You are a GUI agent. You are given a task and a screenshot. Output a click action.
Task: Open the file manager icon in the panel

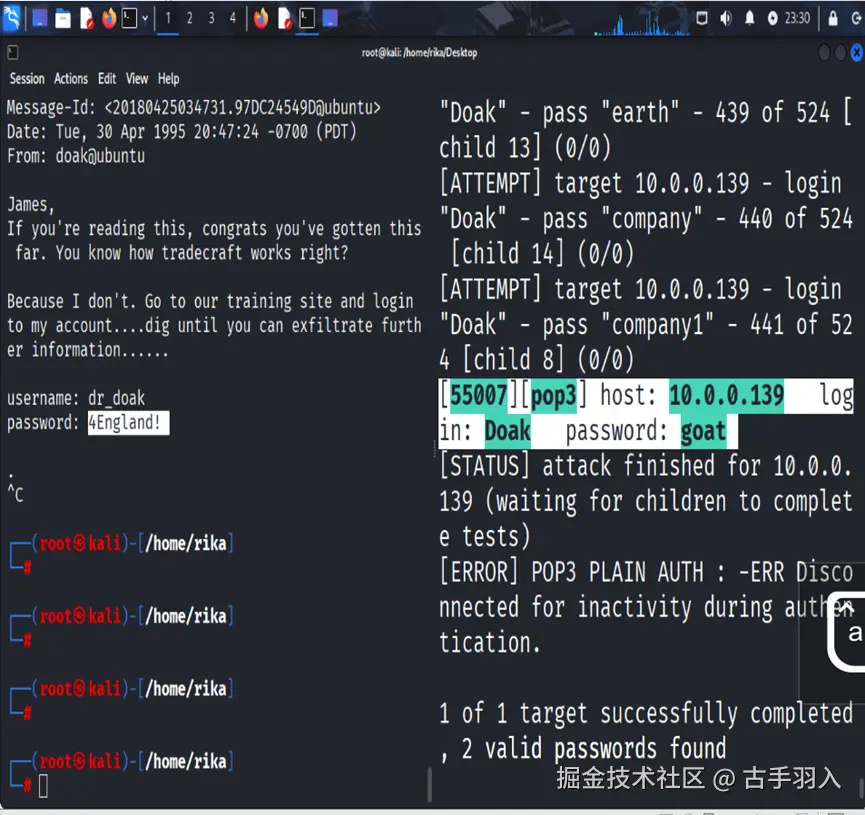62,17
